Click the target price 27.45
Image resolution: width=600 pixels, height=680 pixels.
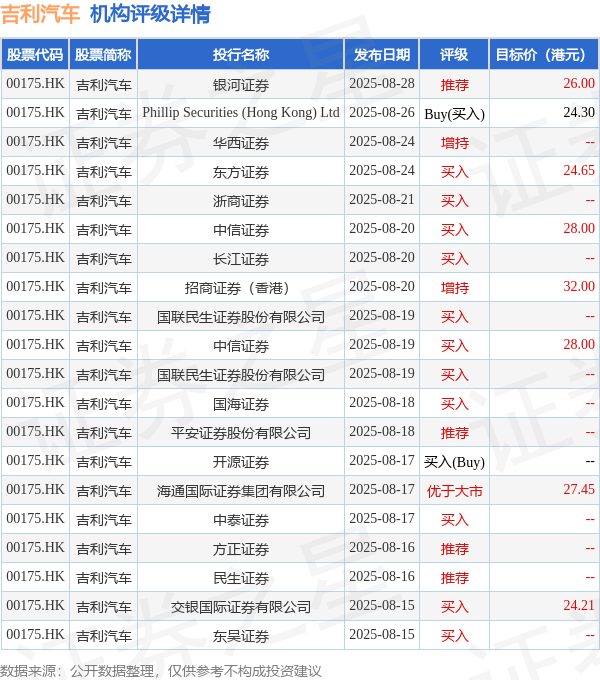pyautogui.click(x=579, y=489)
